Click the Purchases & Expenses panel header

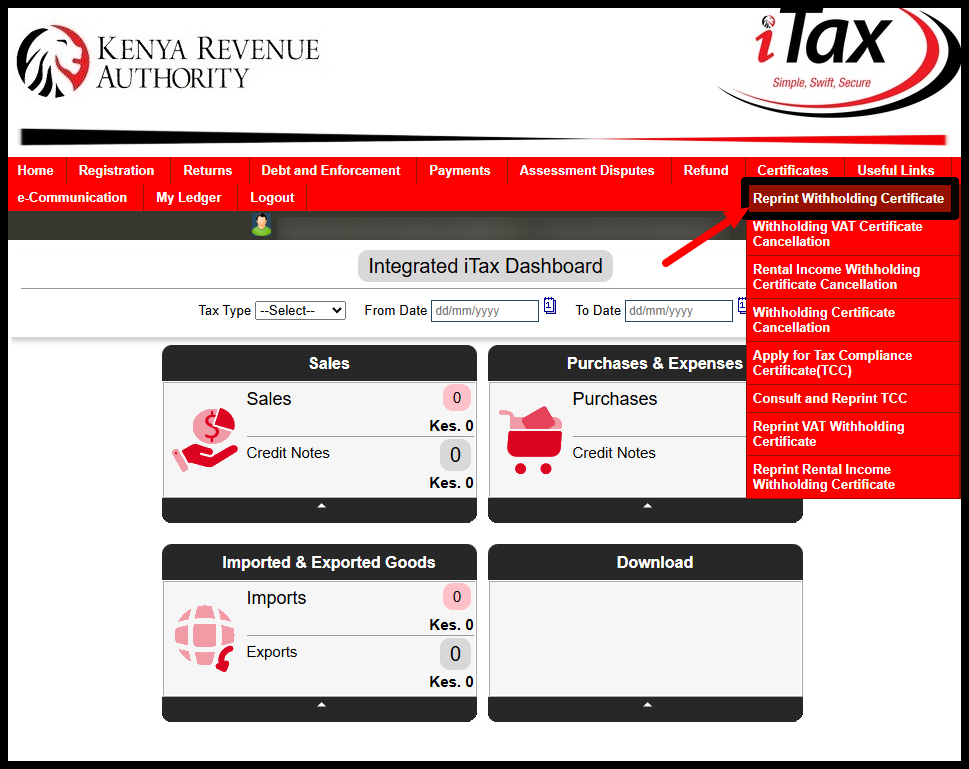(x=618, y=363)
